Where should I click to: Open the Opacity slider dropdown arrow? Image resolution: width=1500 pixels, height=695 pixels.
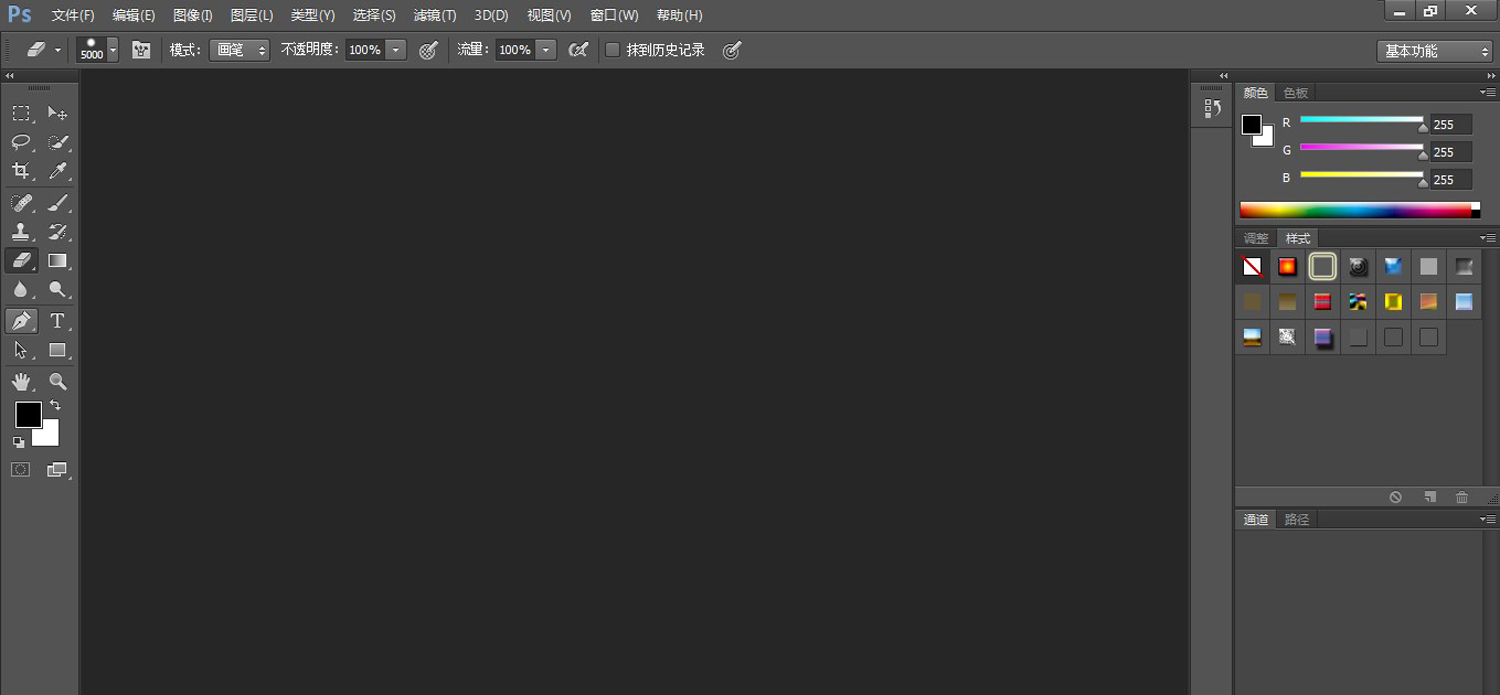tap(396, 50)
